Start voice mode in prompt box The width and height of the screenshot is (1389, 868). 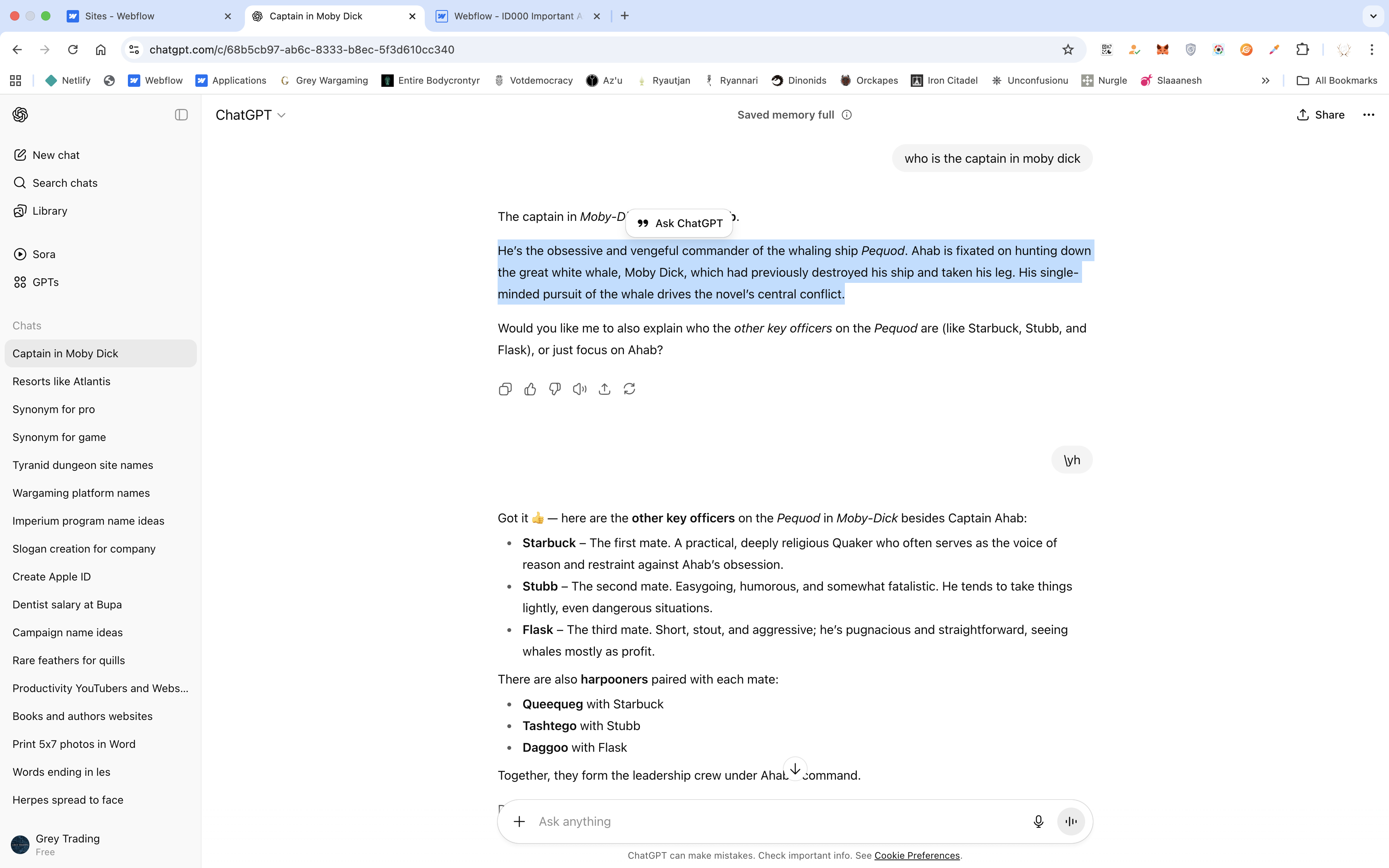1070,821
